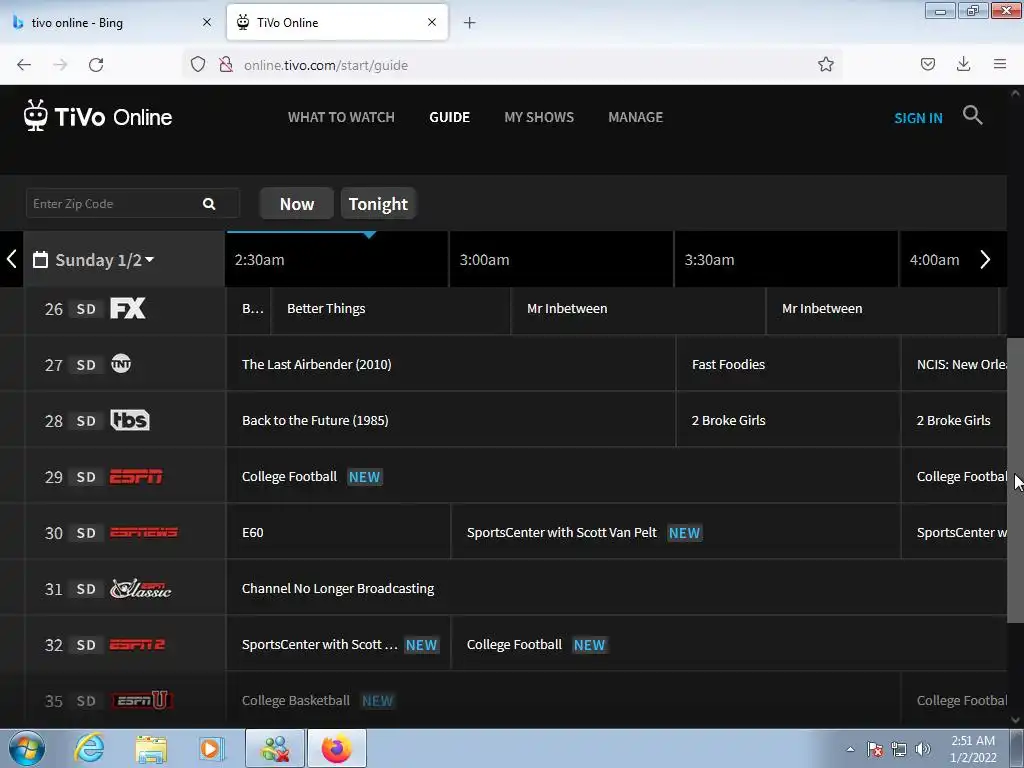The width and height of the screenshot is (1024, 768).
Task: Open NCIS: New Orleans listing on TNT
Action: click(x=954, y=364)
